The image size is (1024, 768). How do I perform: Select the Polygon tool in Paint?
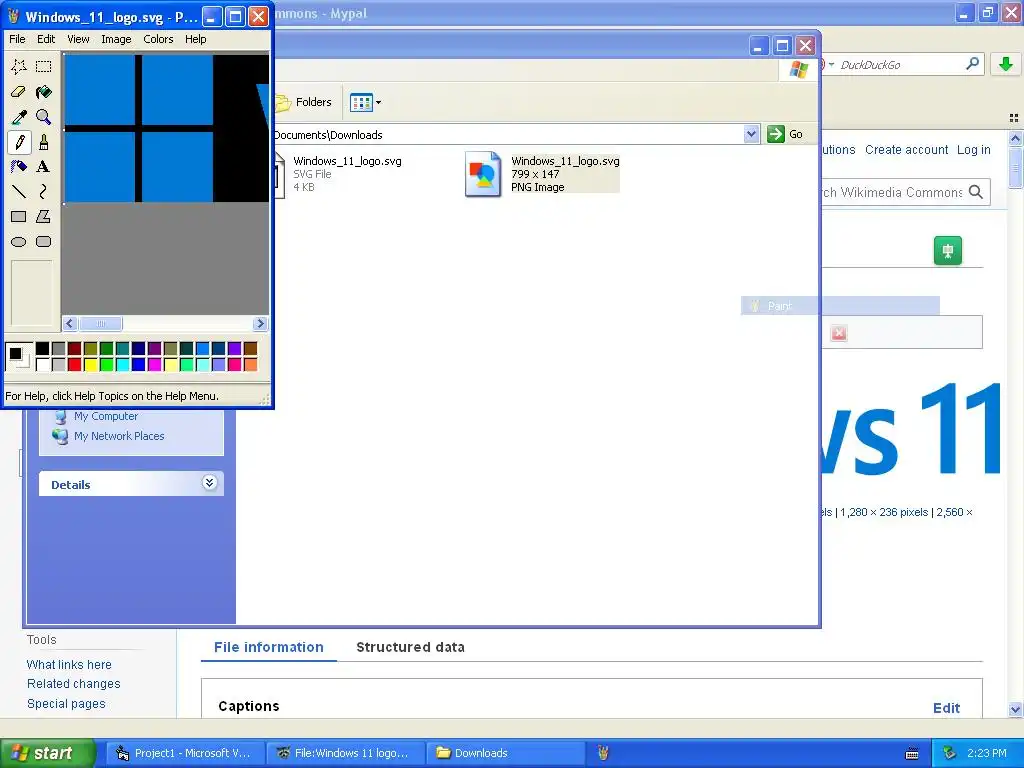(x=44, y=216)
